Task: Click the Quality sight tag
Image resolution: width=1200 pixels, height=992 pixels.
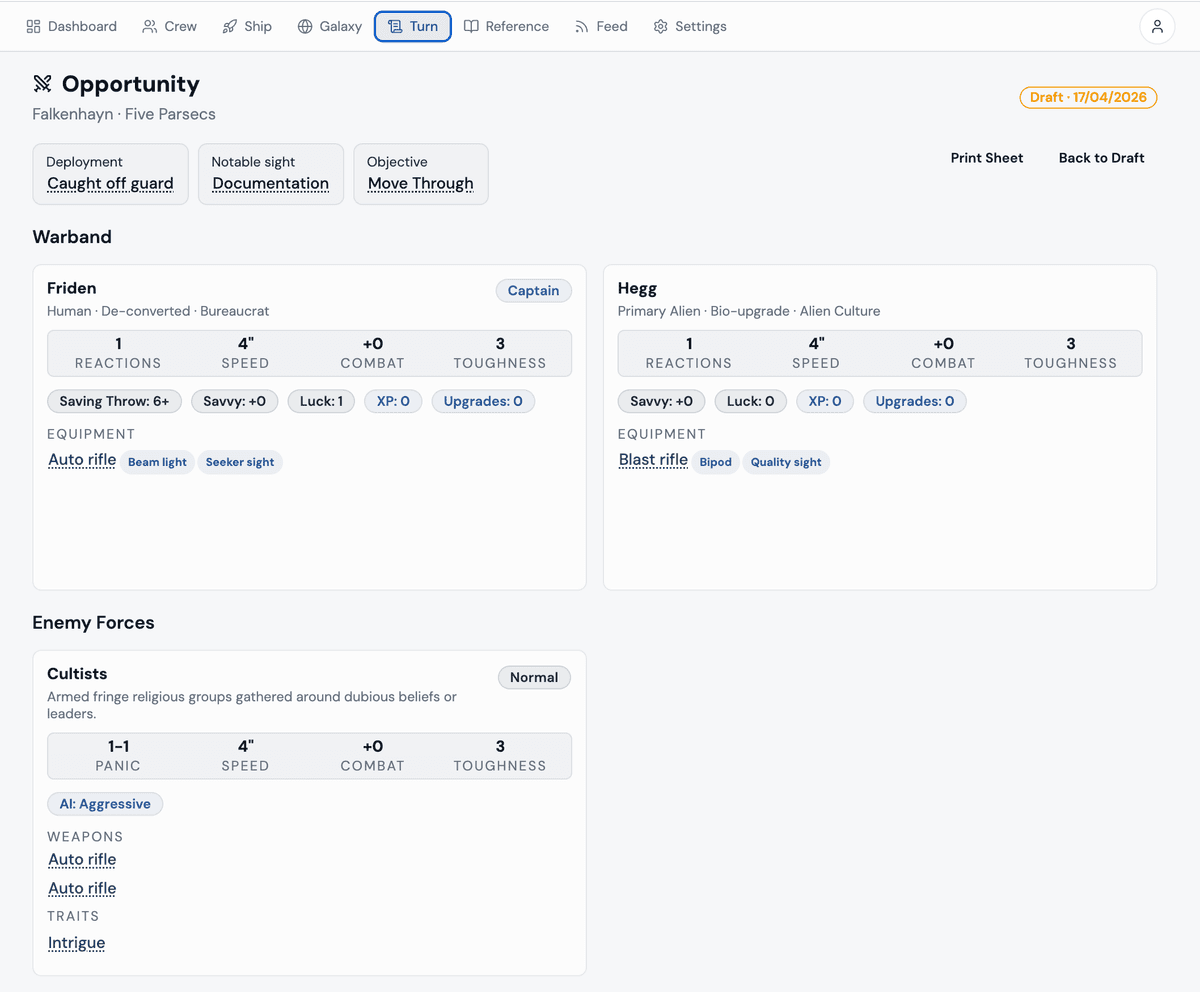Action: click(786, 462)
